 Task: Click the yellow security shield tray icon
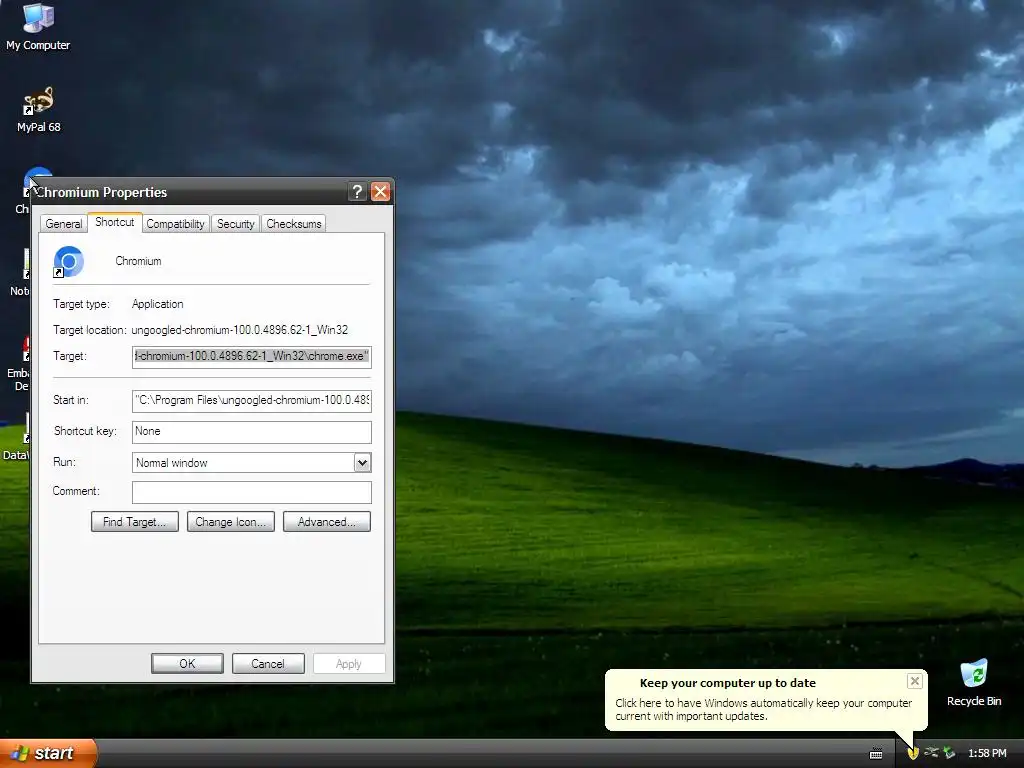tap(913, 753)
